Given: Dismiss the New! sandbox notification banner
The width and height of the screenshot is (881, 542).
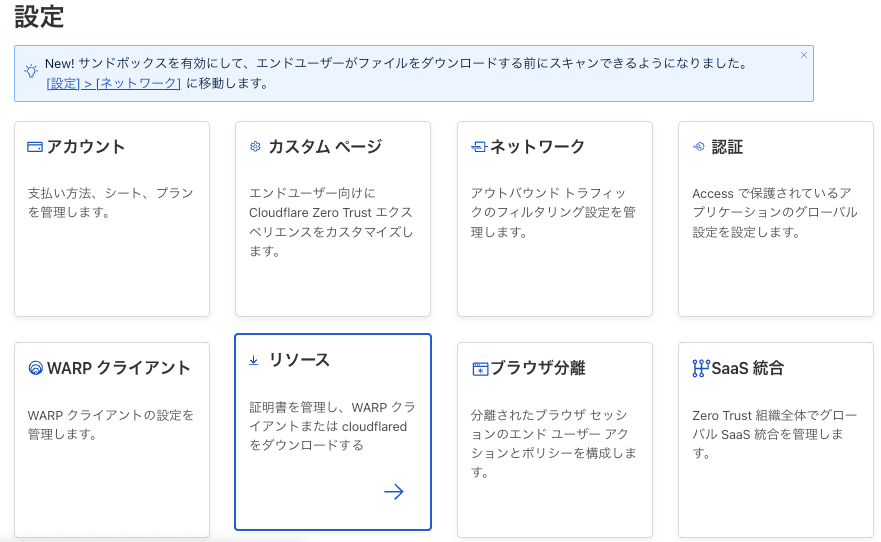Looking at the screenshot, I should (x=803, y=55).
